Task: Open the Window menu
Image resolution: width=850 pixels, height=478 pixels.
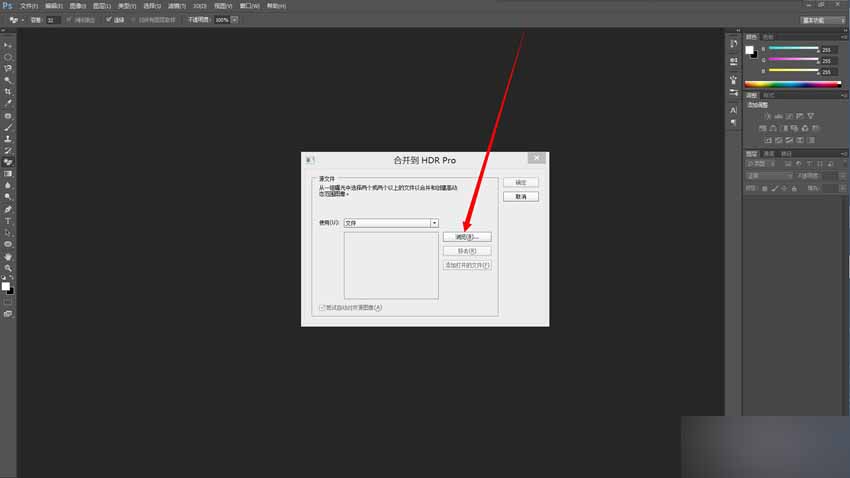Action: (249, 6)
